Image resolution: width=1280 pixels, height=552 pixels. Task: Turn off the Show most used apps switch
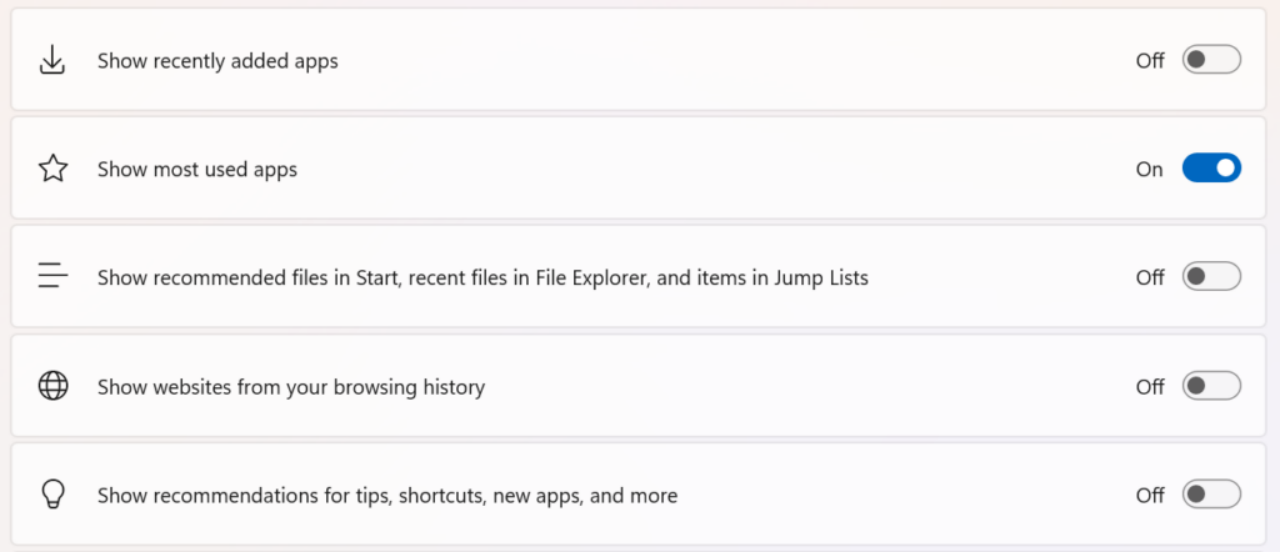(1211, 168)
